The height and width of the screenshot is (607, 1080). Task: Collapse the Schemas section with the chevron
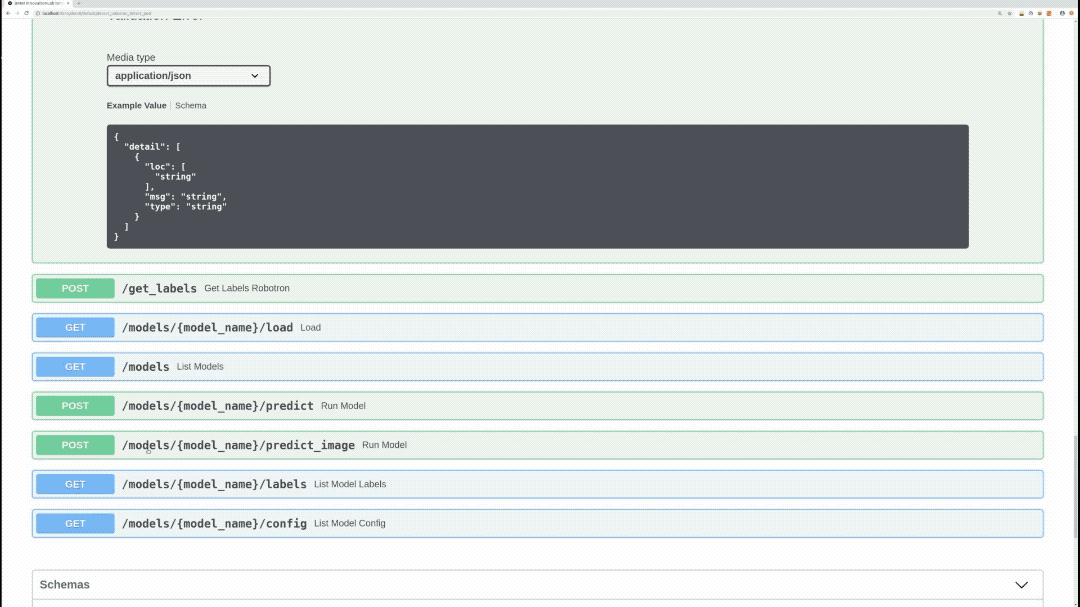pos(1021,585)
